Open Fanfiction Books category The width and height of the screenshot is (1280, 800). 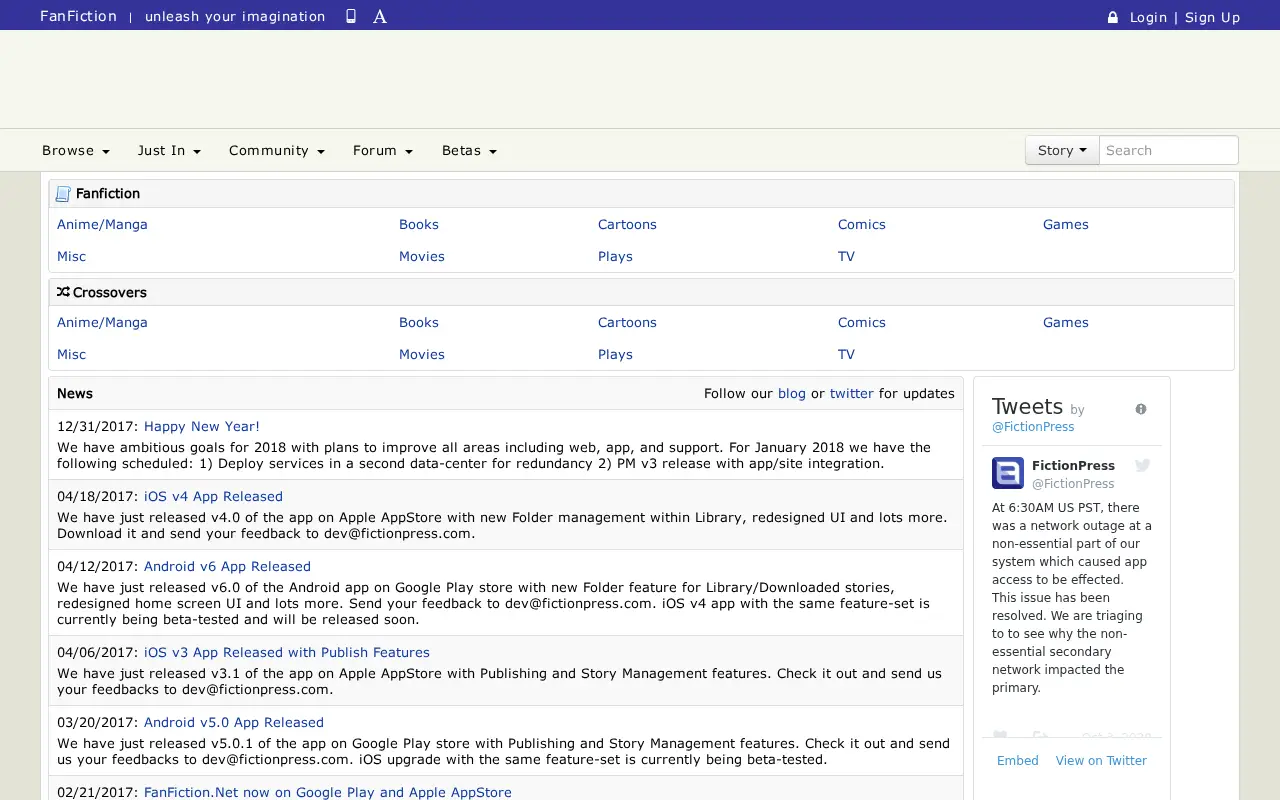[x=419, y=224]
